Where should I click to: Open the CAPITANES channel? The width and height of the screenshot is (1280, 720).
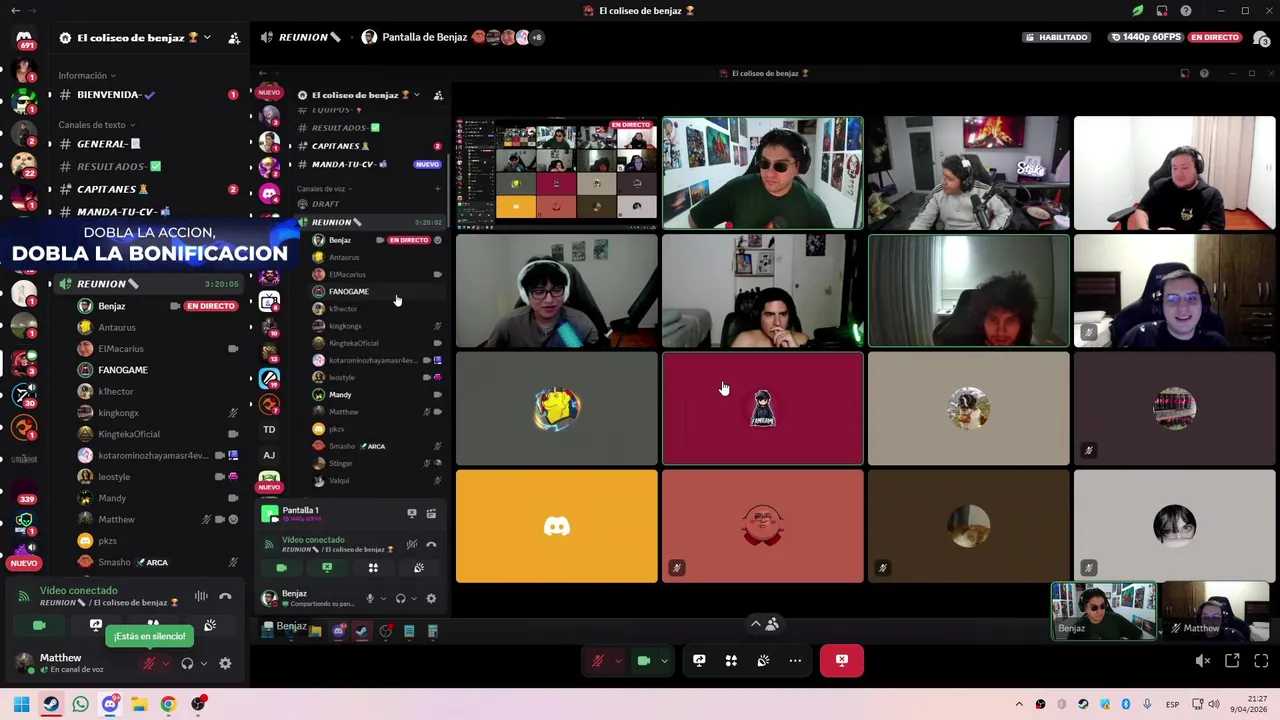pyautogui.click(x=148, y=189)
